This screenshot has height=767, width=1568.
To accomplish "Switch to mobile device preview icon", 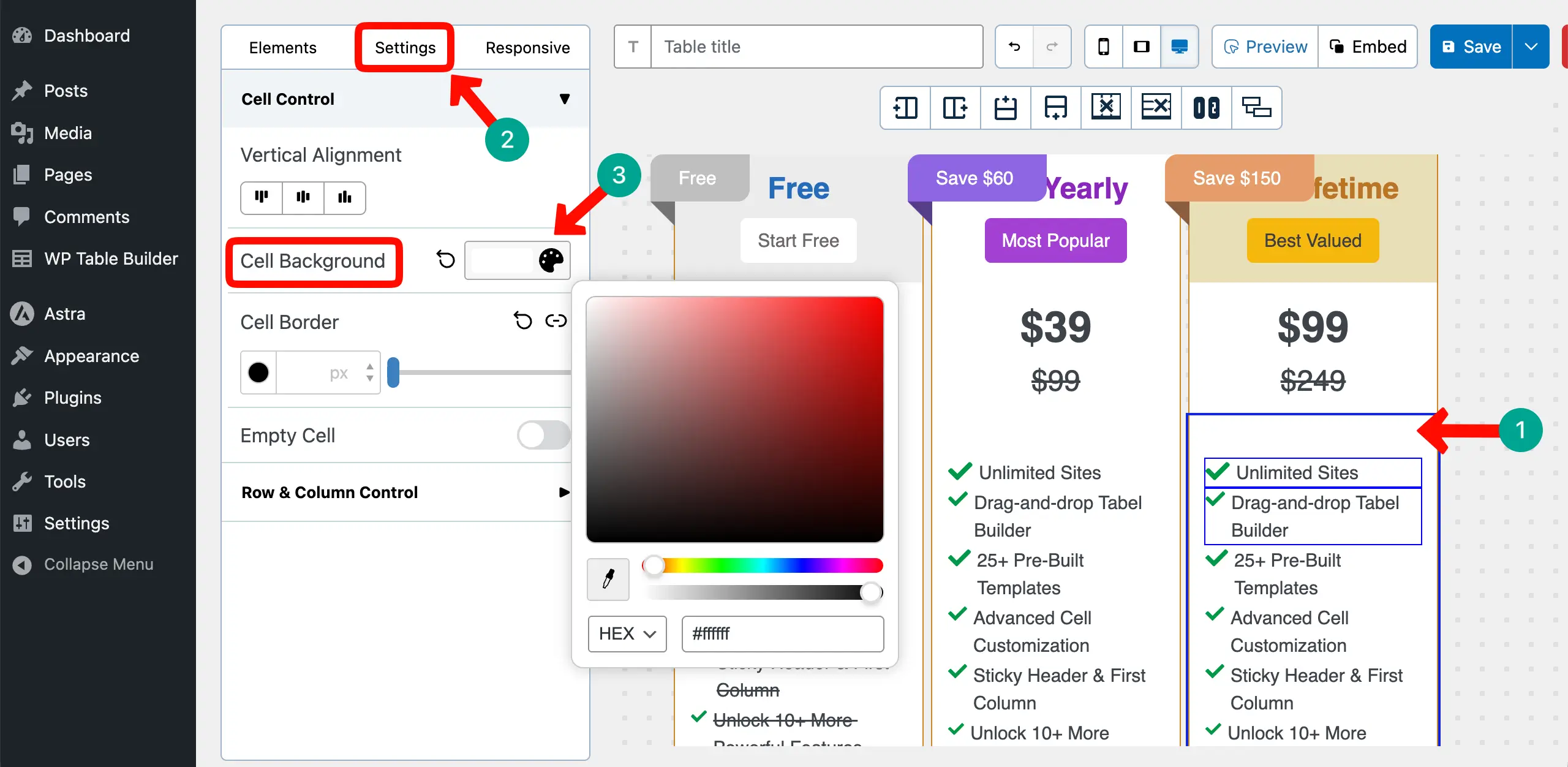I will [x=1103, y=47].
